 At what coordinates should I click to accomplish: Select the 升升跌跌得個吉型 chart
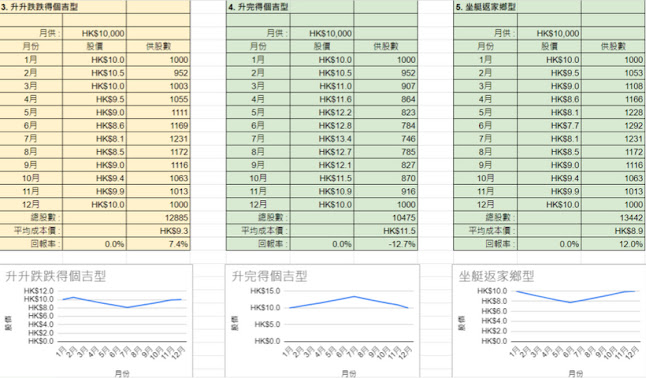point(96,321)
